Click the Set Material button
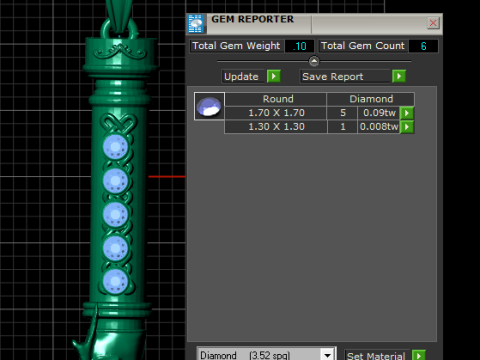The width and height of the screenshot is (480, 360). point(377,356)
